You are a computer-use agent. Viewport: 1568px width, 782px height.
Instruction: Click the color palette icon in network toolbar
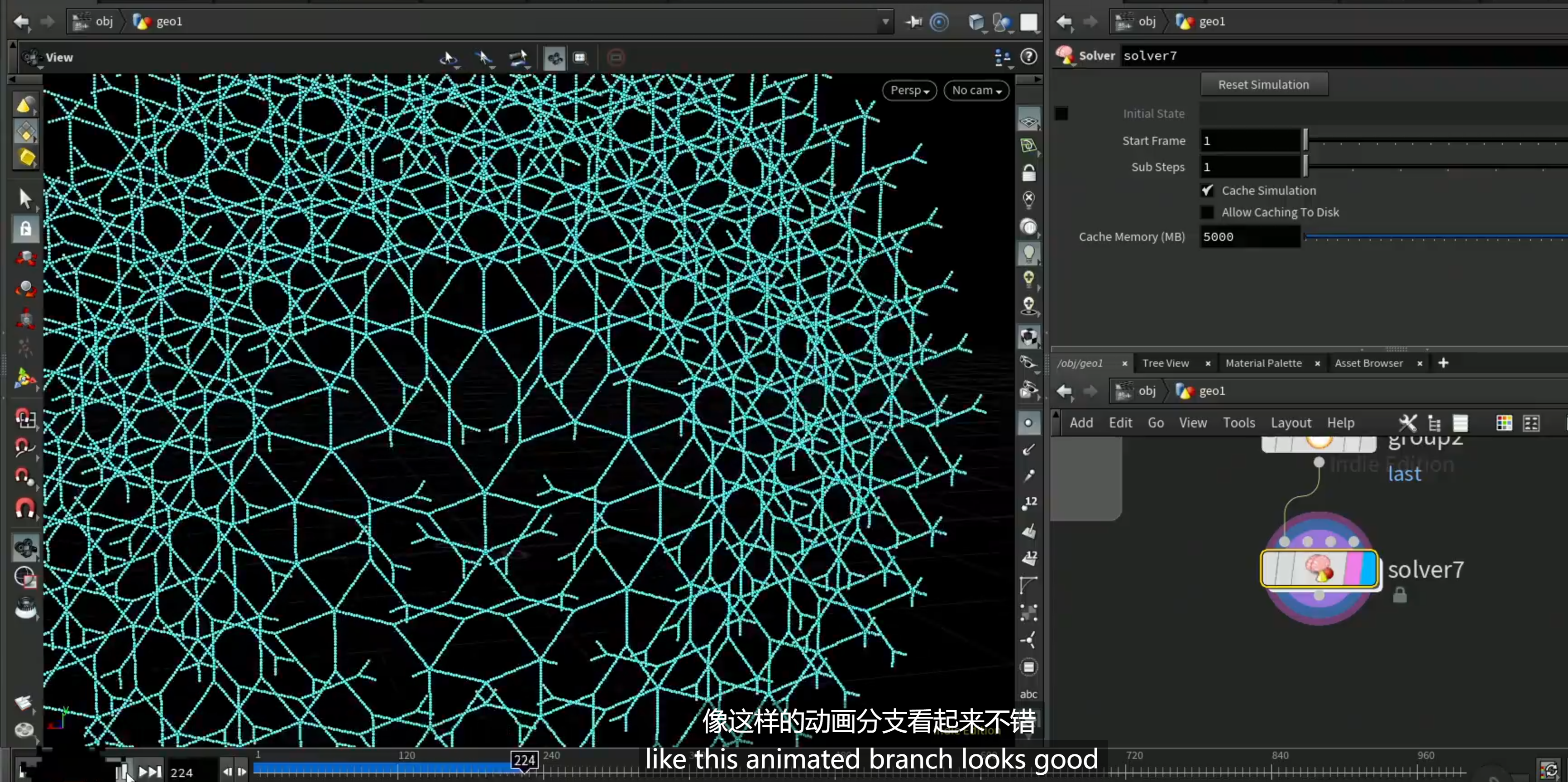click(1503, 422)
